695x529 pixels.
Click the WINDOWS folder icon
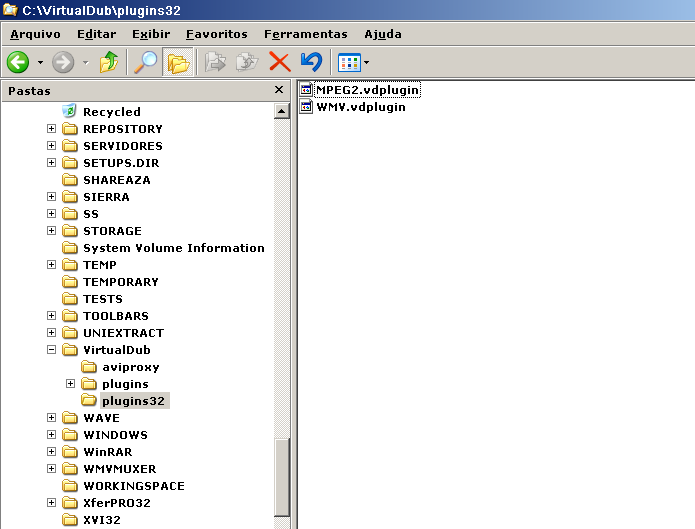[x=70, y=435]
